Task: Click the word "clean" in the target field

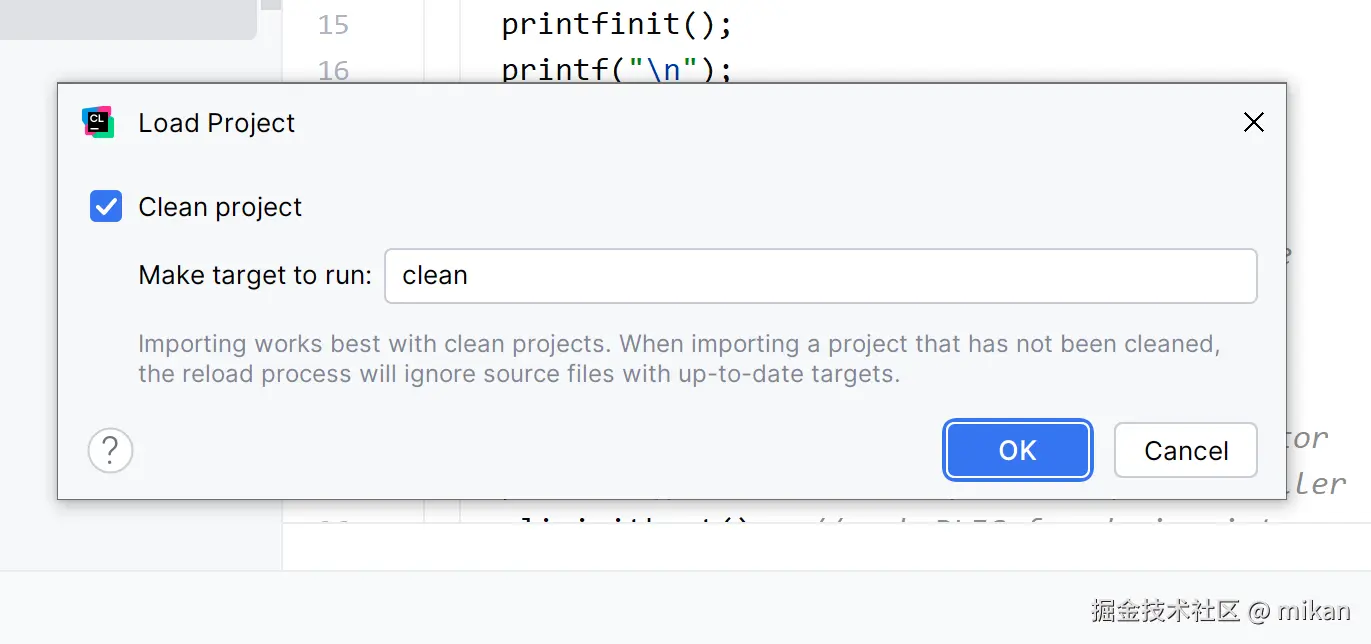Action: pyautogui.click(x=435, y=276)
